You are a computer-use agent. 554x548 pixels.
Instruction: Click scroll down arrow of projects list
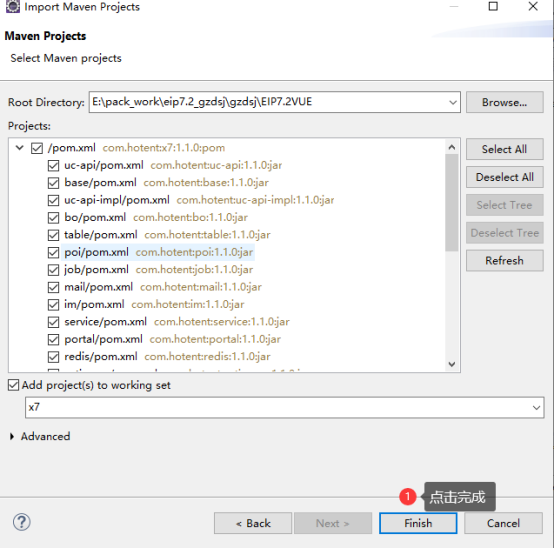[452, 364]
